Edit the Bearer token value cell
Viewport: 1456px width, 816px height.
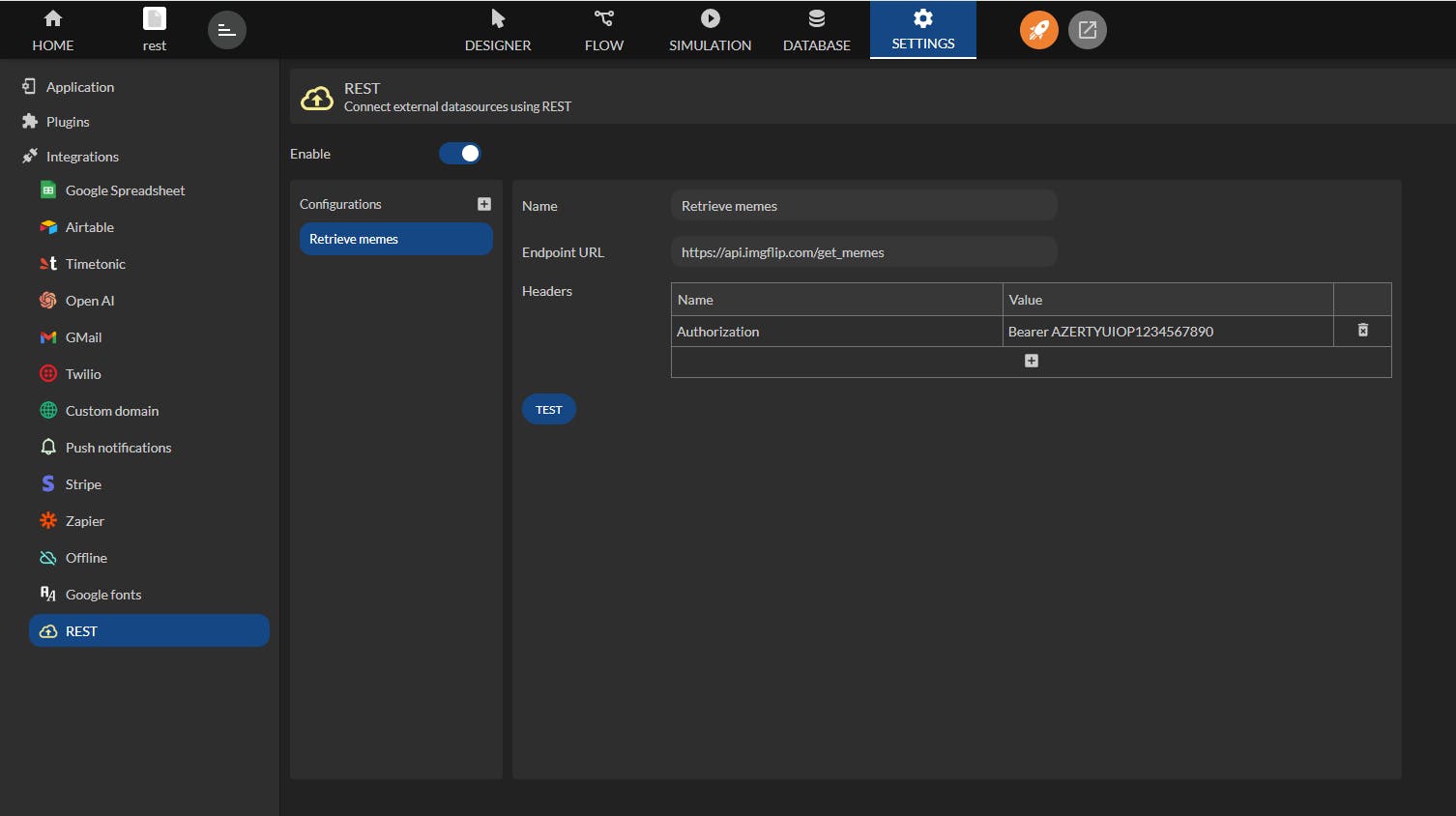point(1168,332)
